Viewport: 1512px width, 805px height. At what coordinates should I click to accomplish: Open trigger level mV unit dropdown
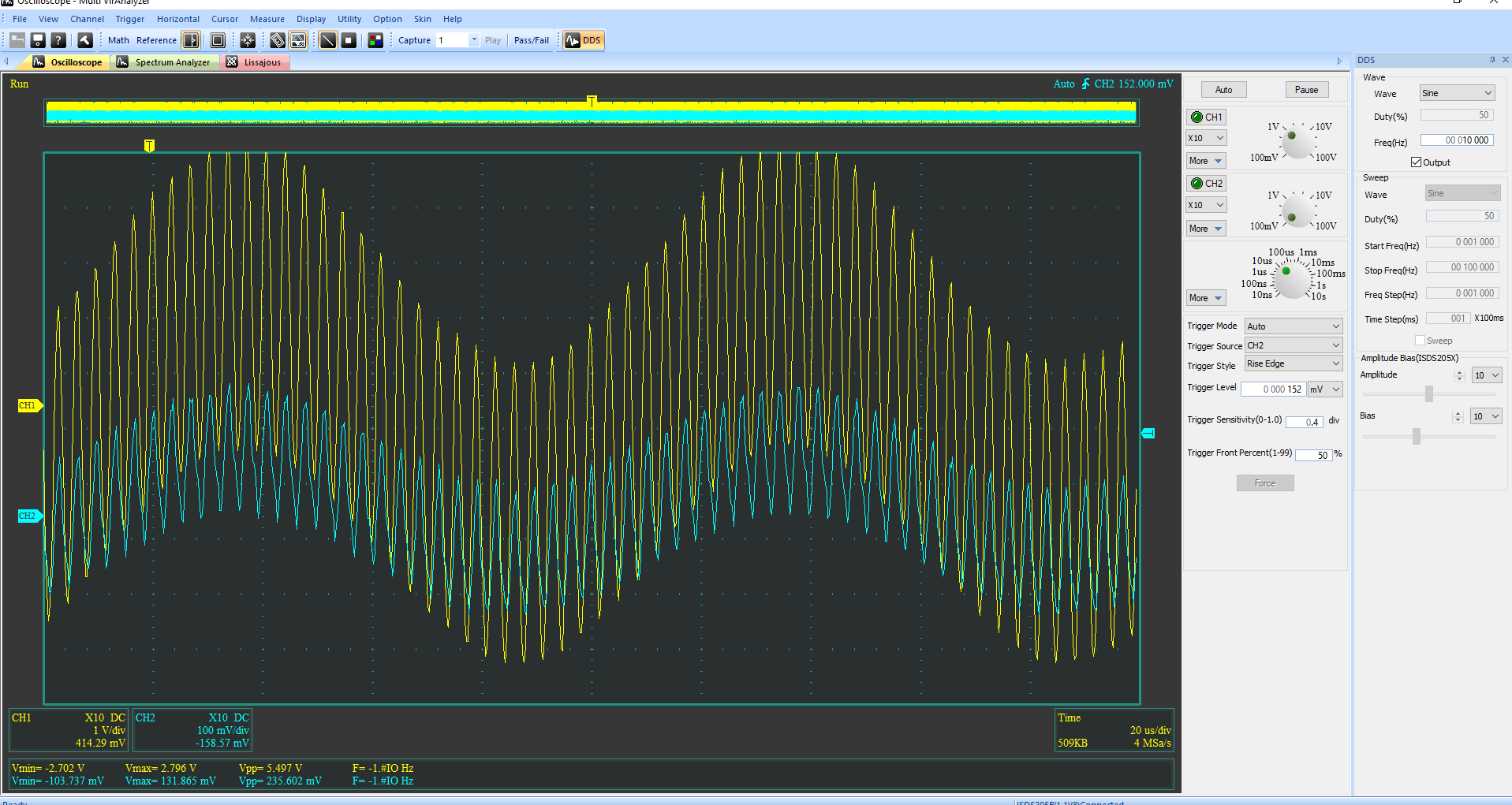pos(1325,389)
